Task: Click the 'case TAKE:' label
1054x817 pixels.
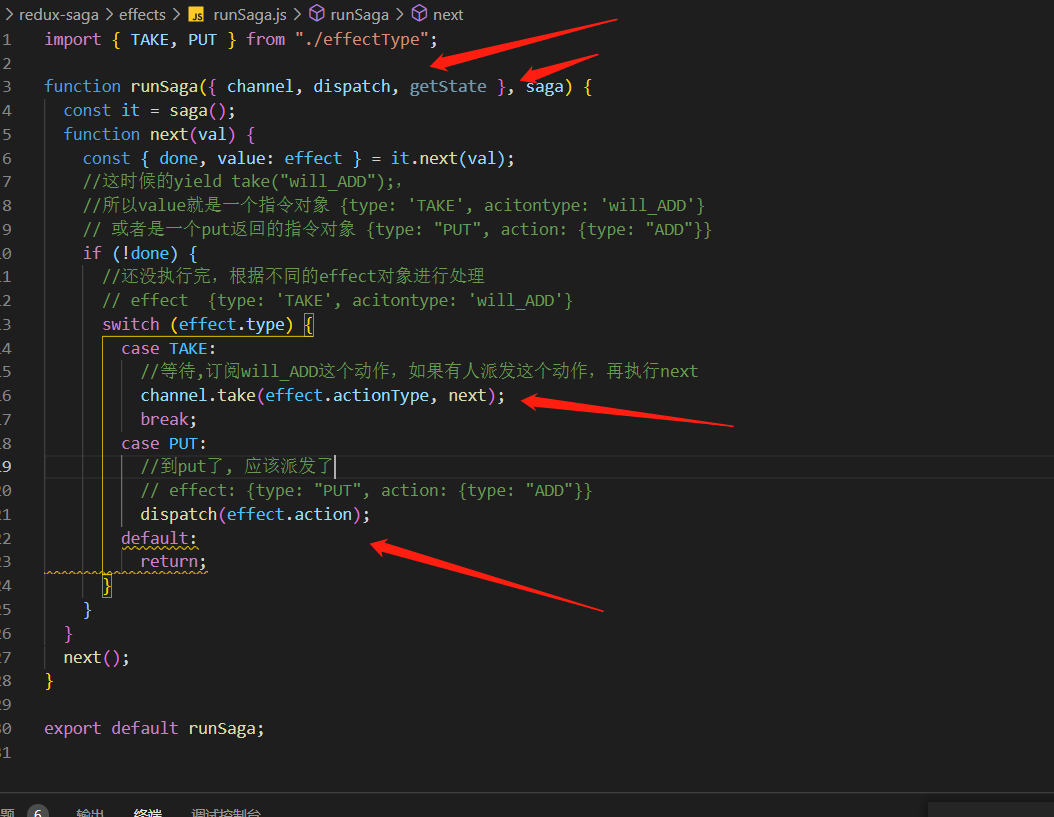Action: point(168,349)
